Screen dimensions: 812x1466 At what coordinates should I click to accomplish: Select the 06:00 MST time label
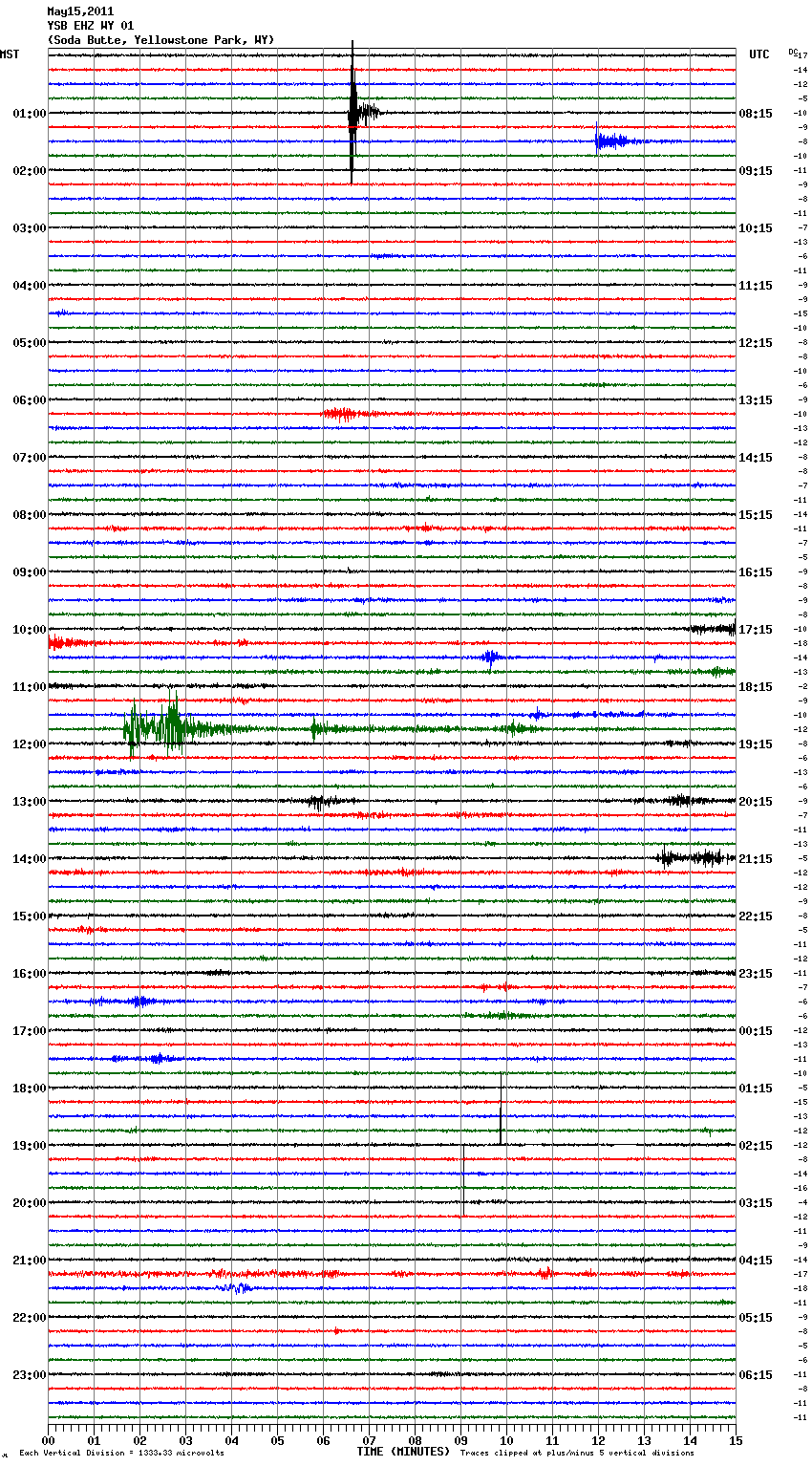pos(30,400)
